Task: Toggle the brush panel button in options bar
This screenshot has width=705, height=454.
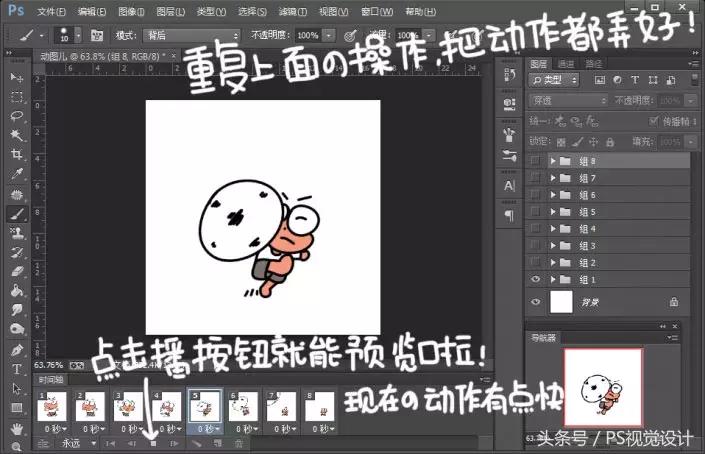Action: coord(97,35)
